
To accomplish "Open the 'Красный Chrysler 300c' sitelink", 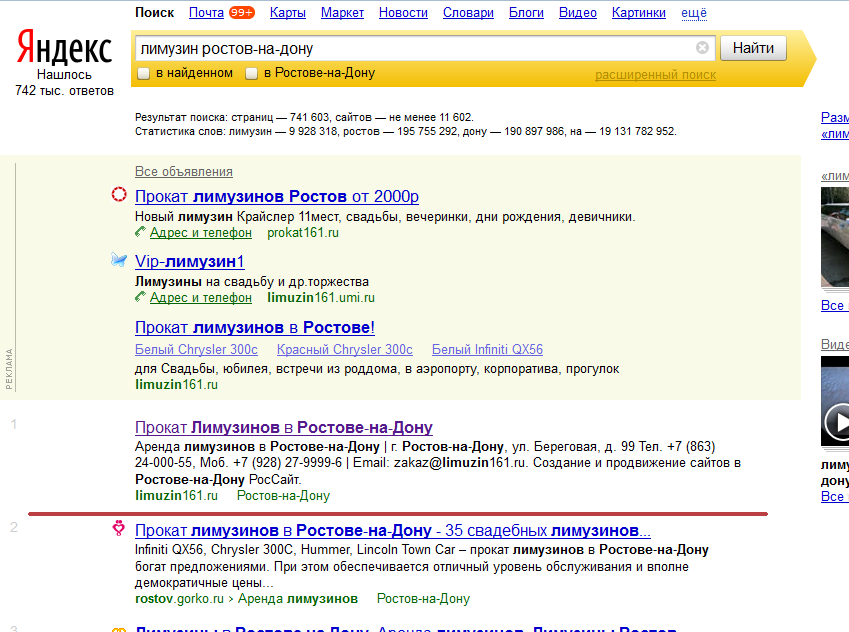I will pos(344,349).
